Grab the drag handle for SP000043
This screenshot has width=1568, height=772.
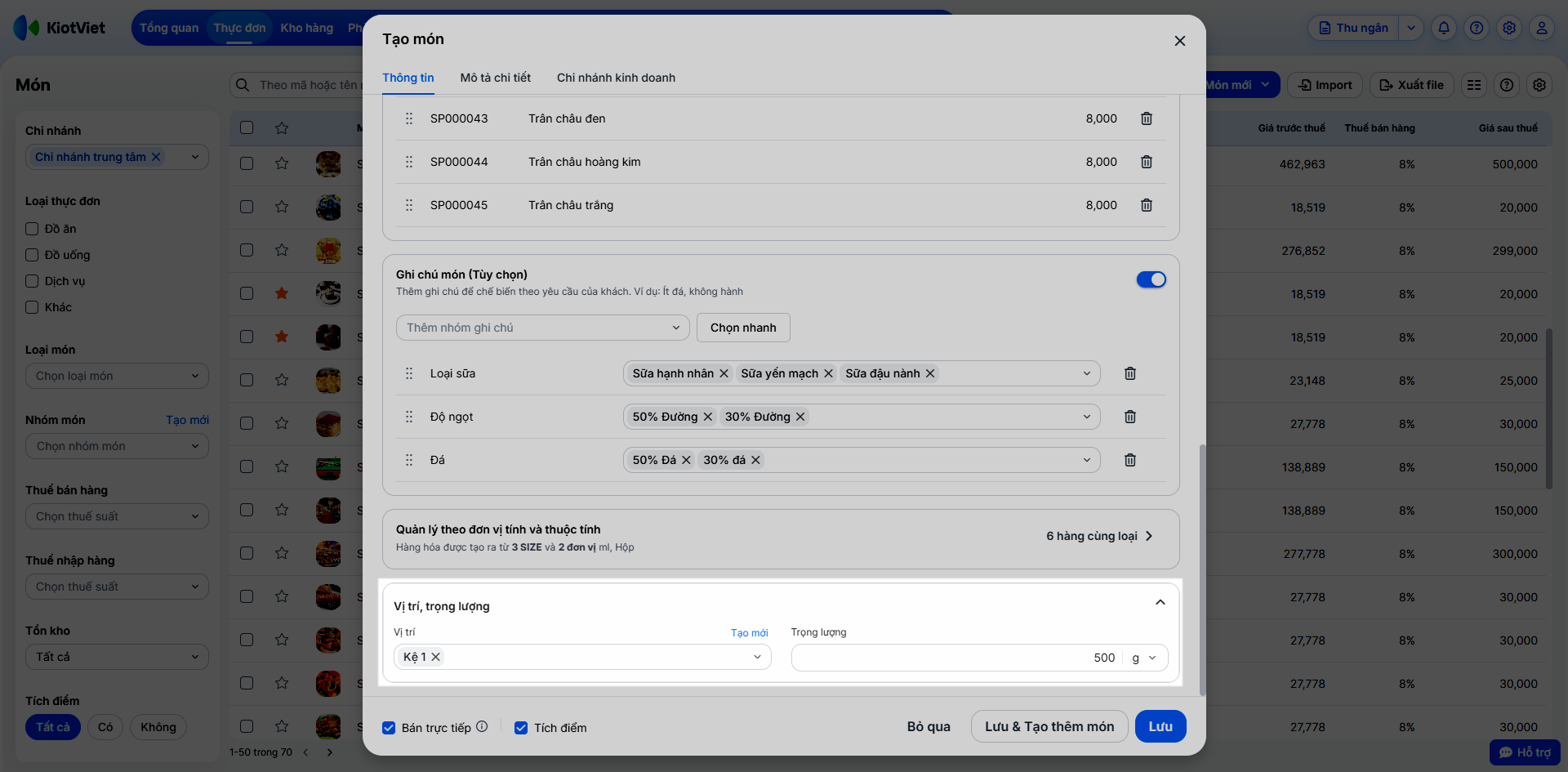click(409, 118)
